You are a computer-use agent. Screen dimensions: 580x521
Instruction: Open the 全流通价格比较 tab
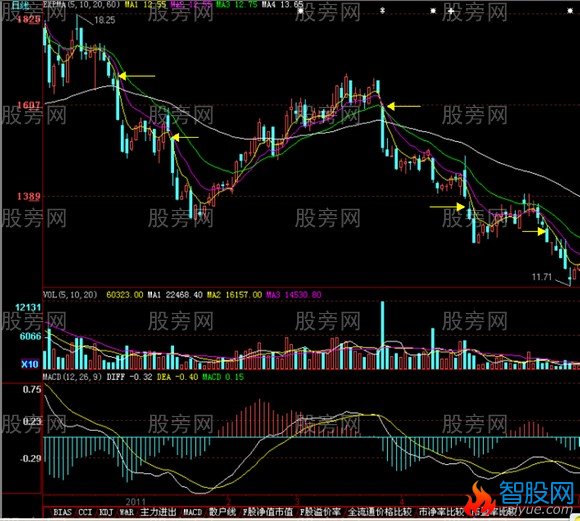point(380,512)
